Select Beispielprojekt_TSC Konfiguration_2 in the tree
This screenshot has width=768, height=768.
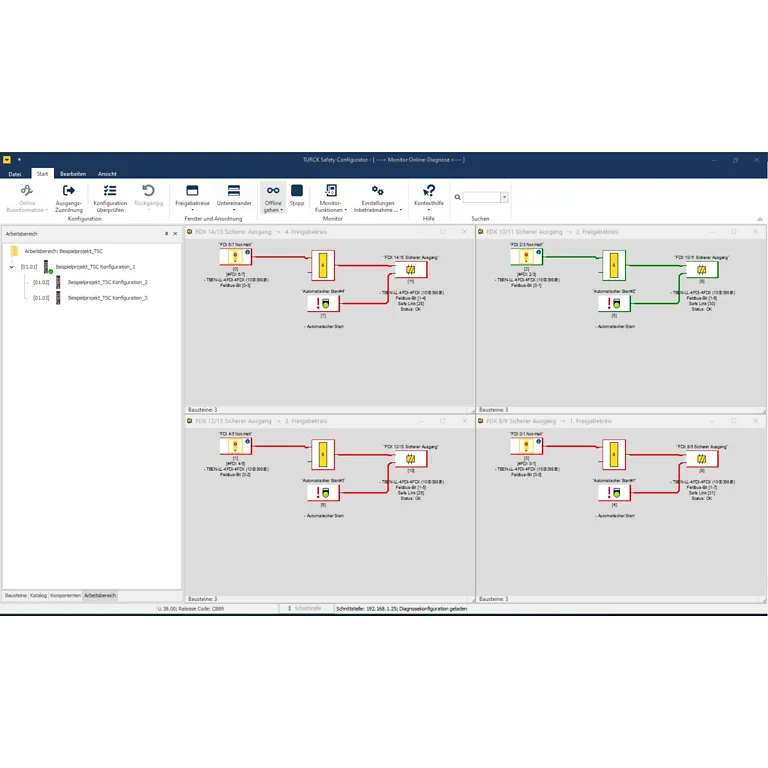[108, 283]
